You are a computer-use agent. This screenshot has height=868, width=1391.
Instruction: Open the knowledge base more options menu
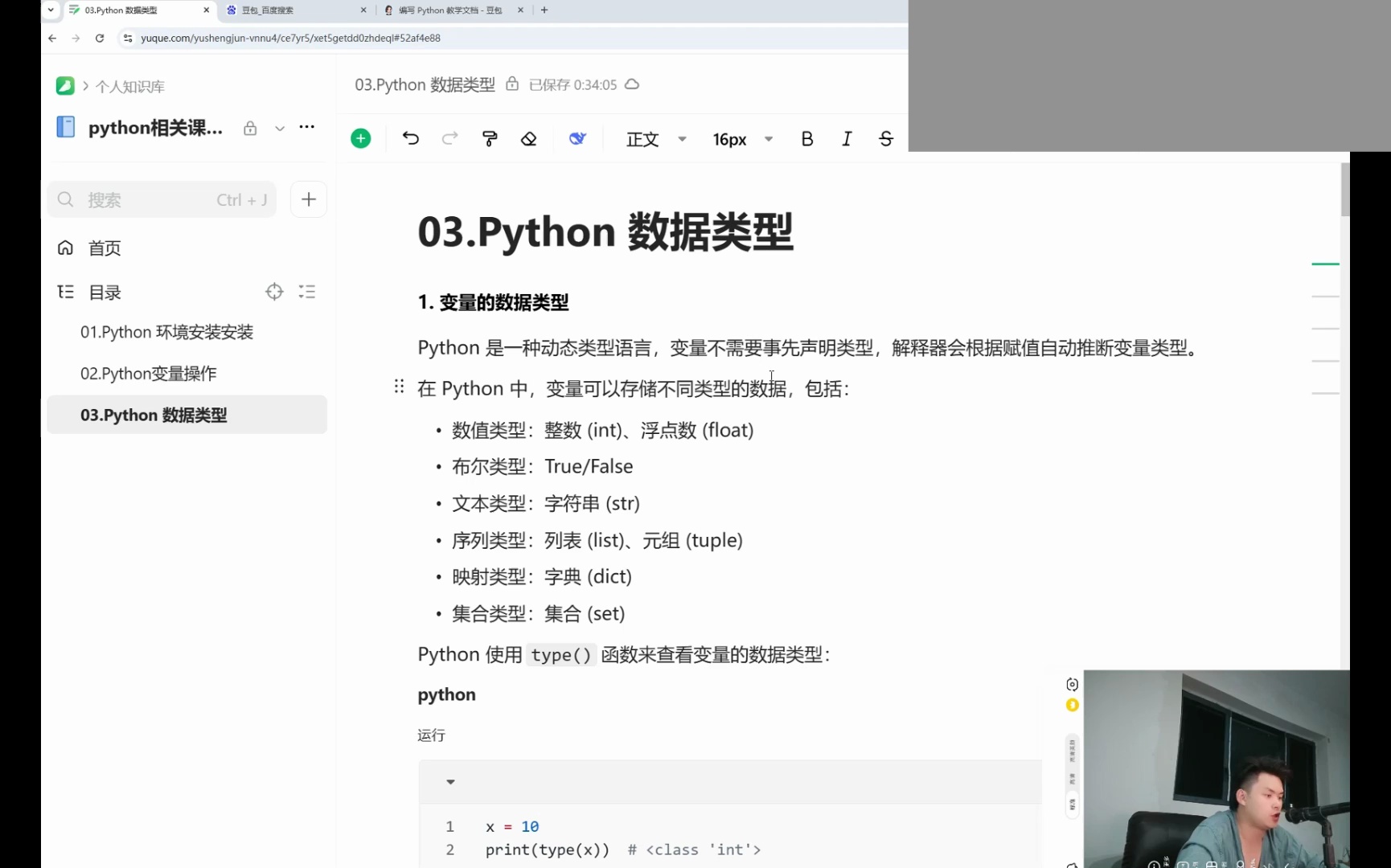click(x=307, y=127)
